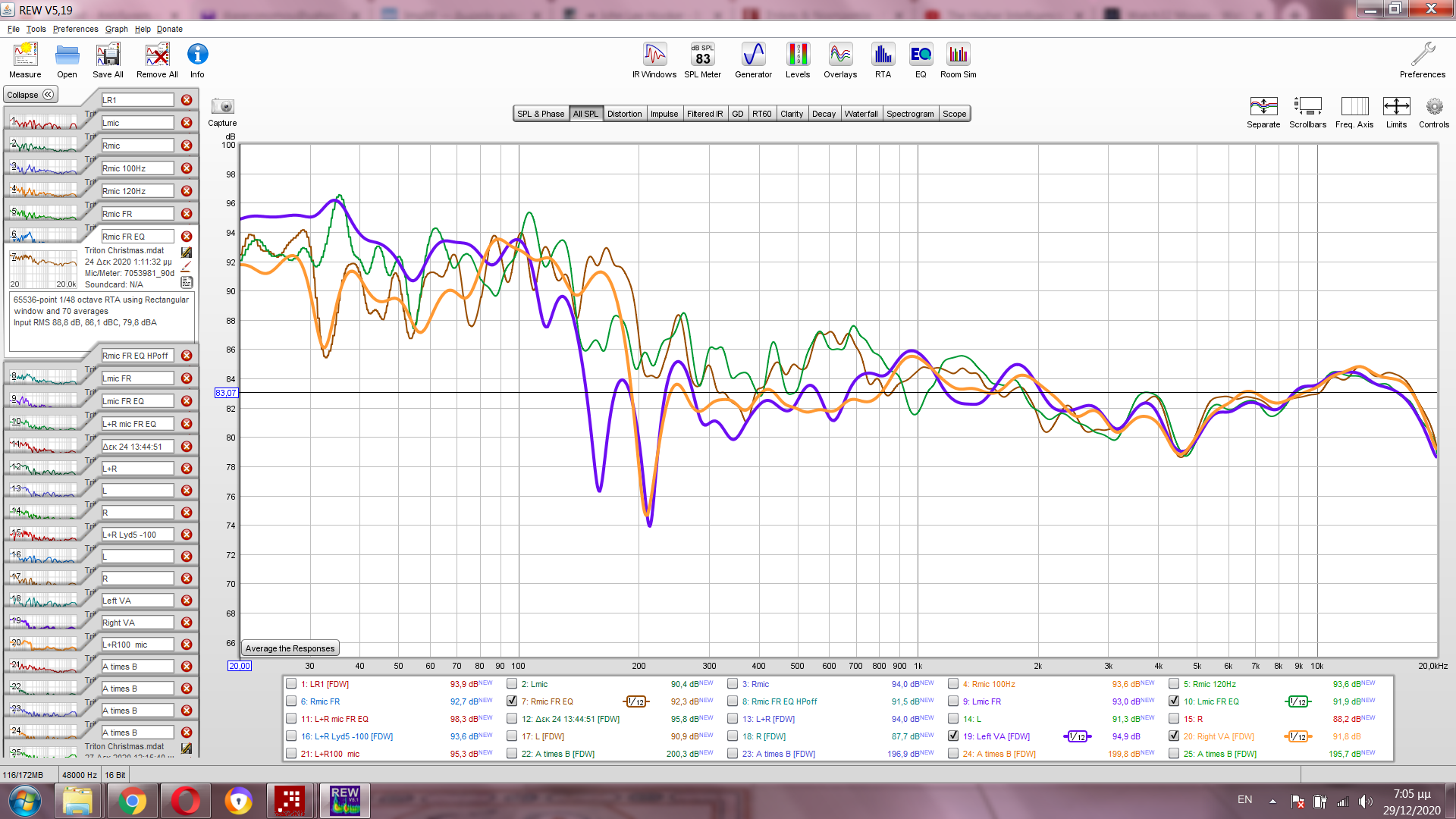This screenshot has height=819, width=1456.
Task: Open the Graph menu
Action: coord(116,29)
